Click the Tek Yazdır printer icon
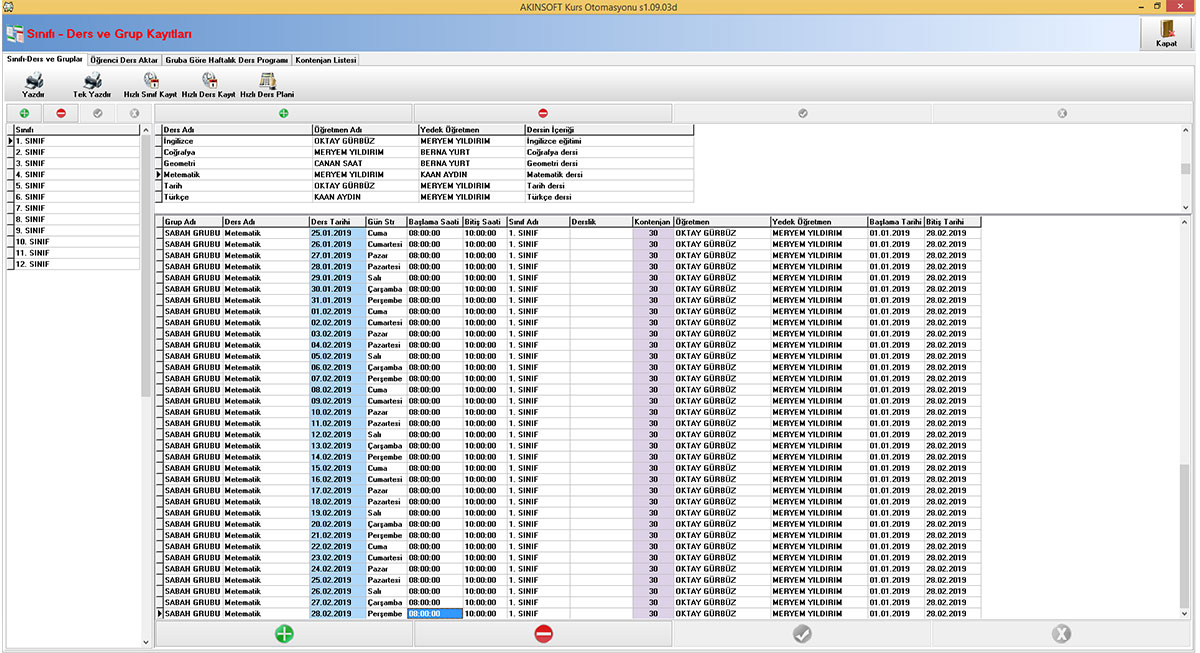 (92, 81)
